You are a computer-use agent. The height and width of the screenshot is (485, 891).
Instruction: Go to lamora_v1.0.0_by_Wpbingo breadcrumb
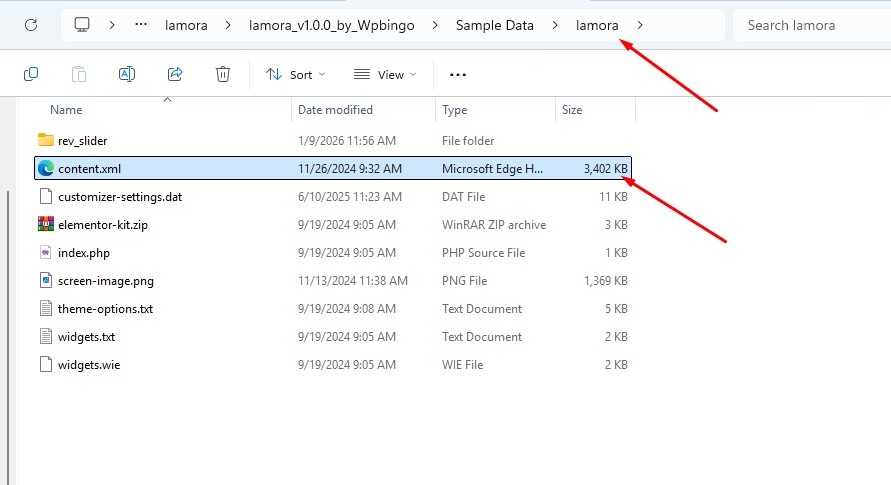(332, 26)
